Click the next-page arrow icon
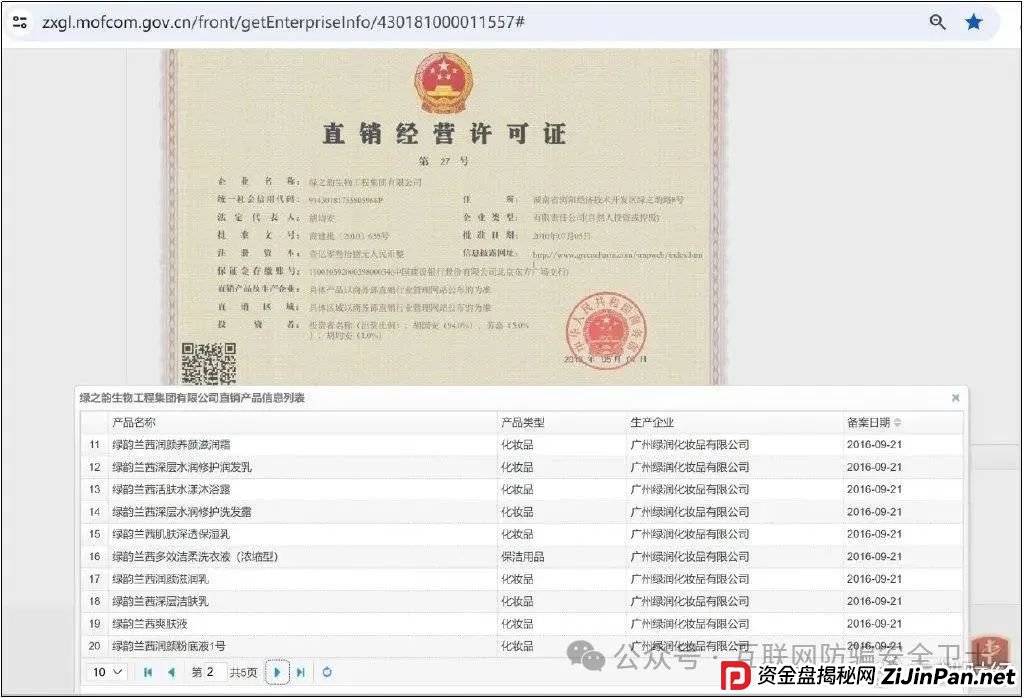The height and width of the screenshot is (698, 1024). (277, 673)
